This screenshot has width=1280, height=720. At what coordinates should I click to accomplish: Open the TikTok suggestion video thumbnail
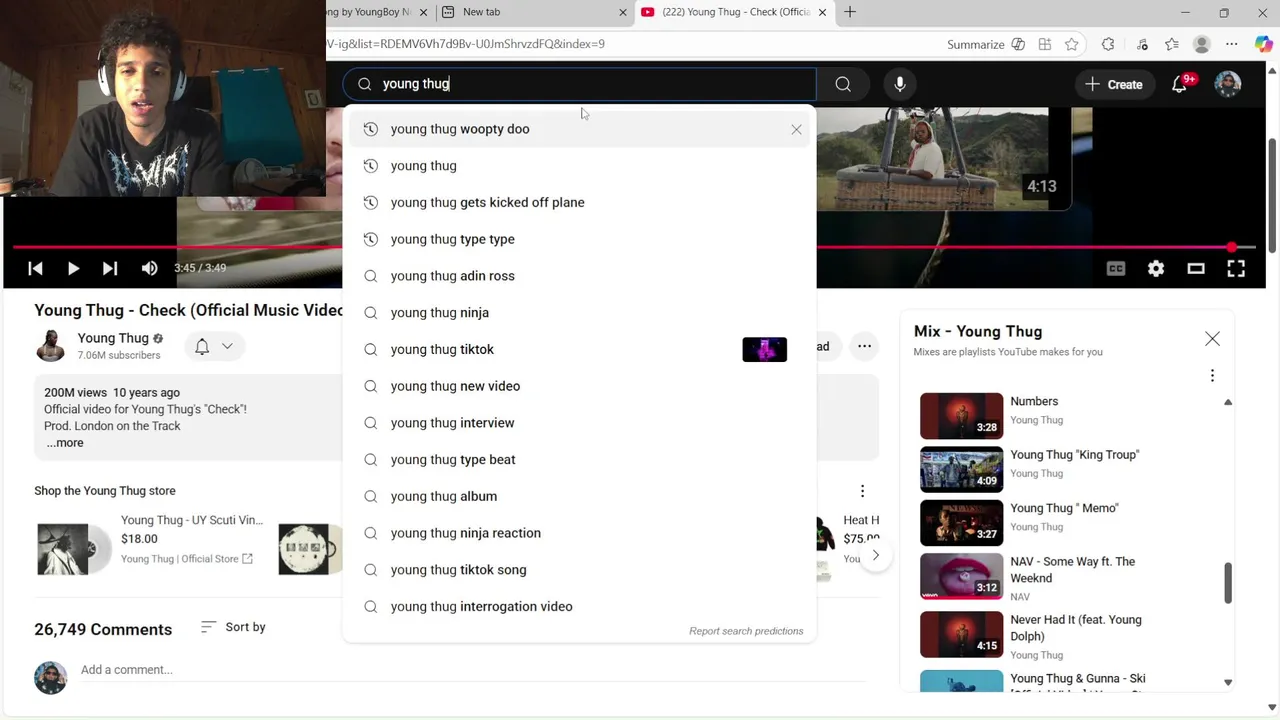[765, 349]
